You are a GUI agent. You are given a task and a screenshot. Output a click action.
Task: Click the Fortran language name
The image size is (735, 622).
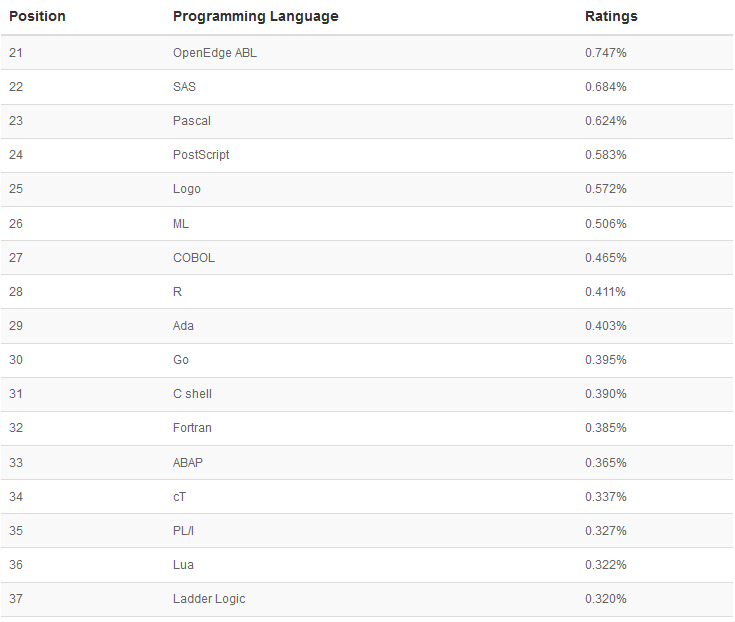[192, 428]
